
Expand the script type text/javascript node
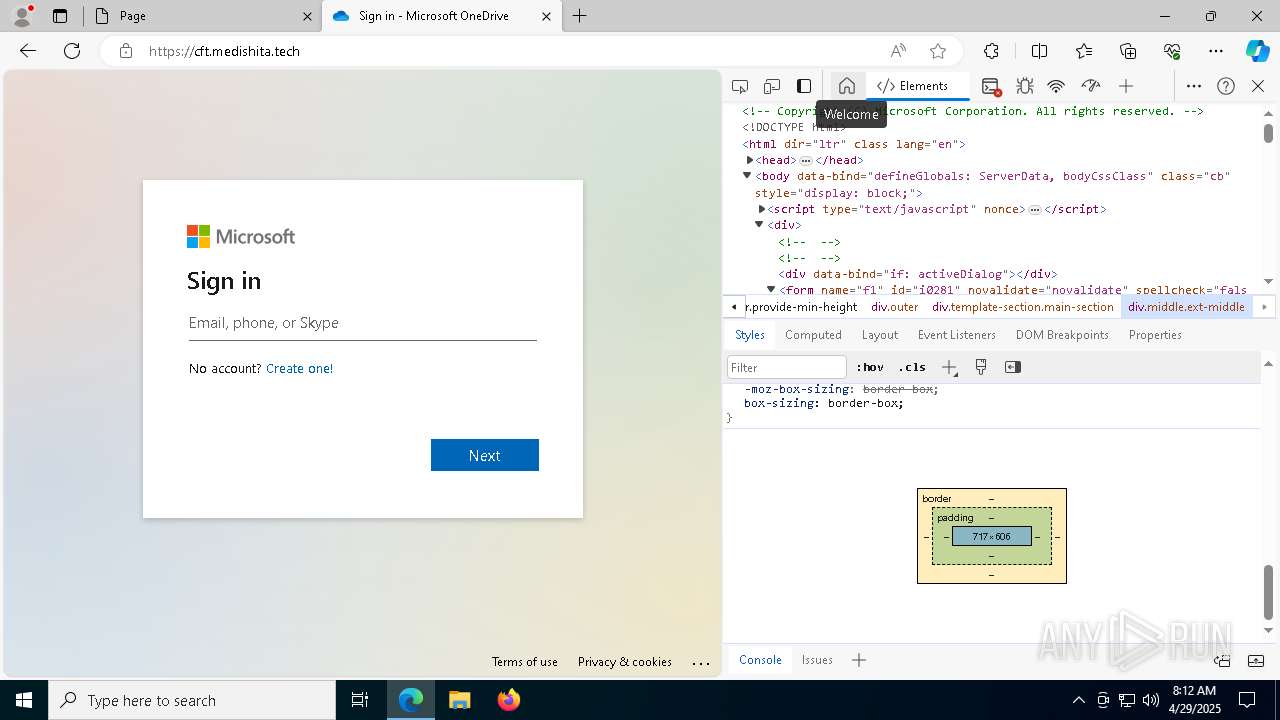click(x=762, y=209)
